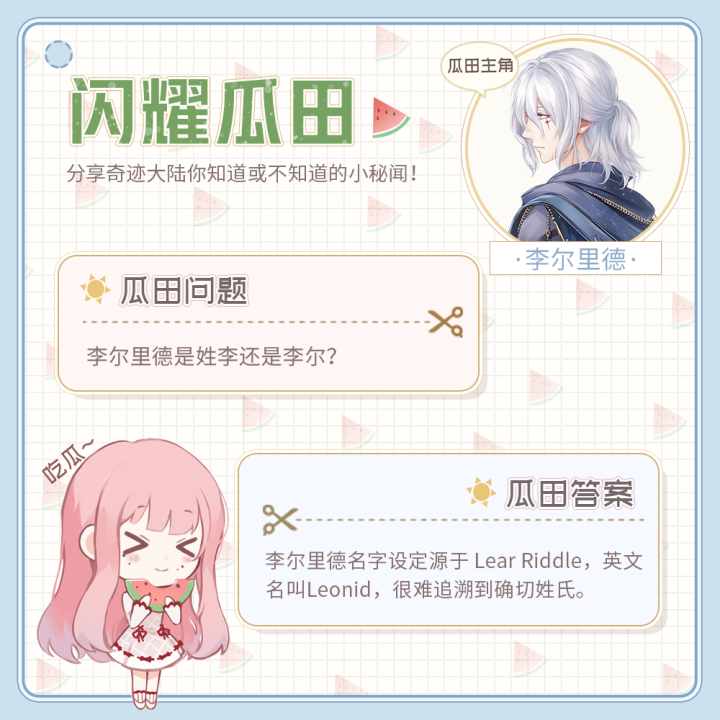720x720 pixels.
Task: Click the scissors icon in the 瓜田问题 box
Action: click(x=446, y=322)
